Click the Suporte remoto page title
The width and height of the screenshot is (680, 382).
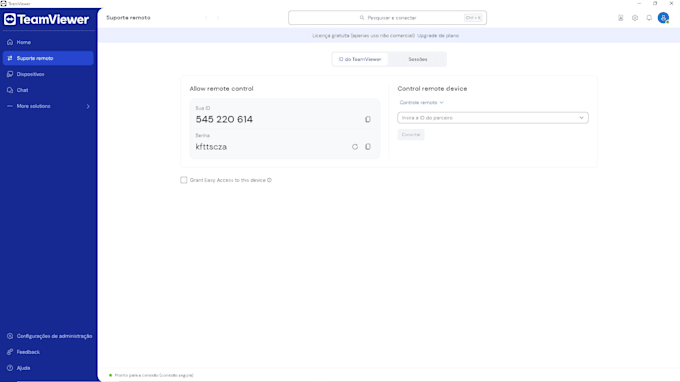coord(128,18)
